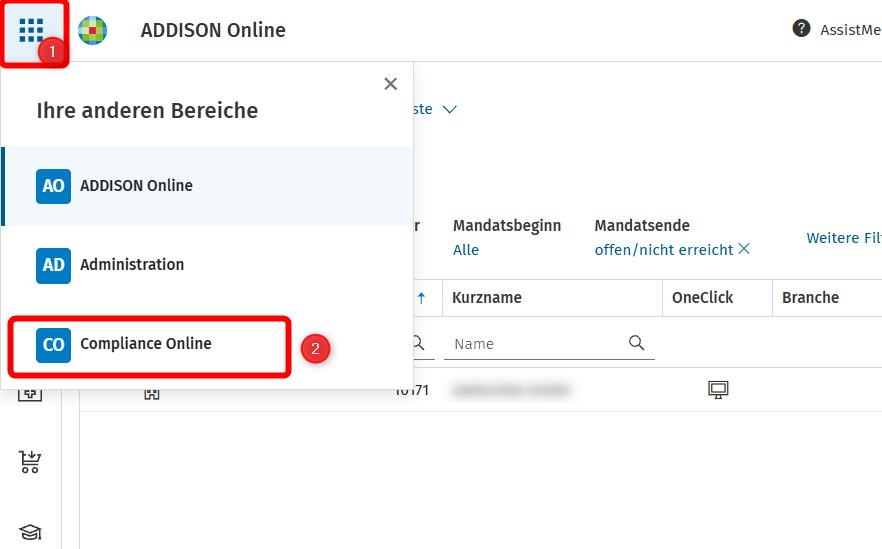Click the building icon in the client row
The height and width of the screenshot is (549, 882).
pos(152,394)
